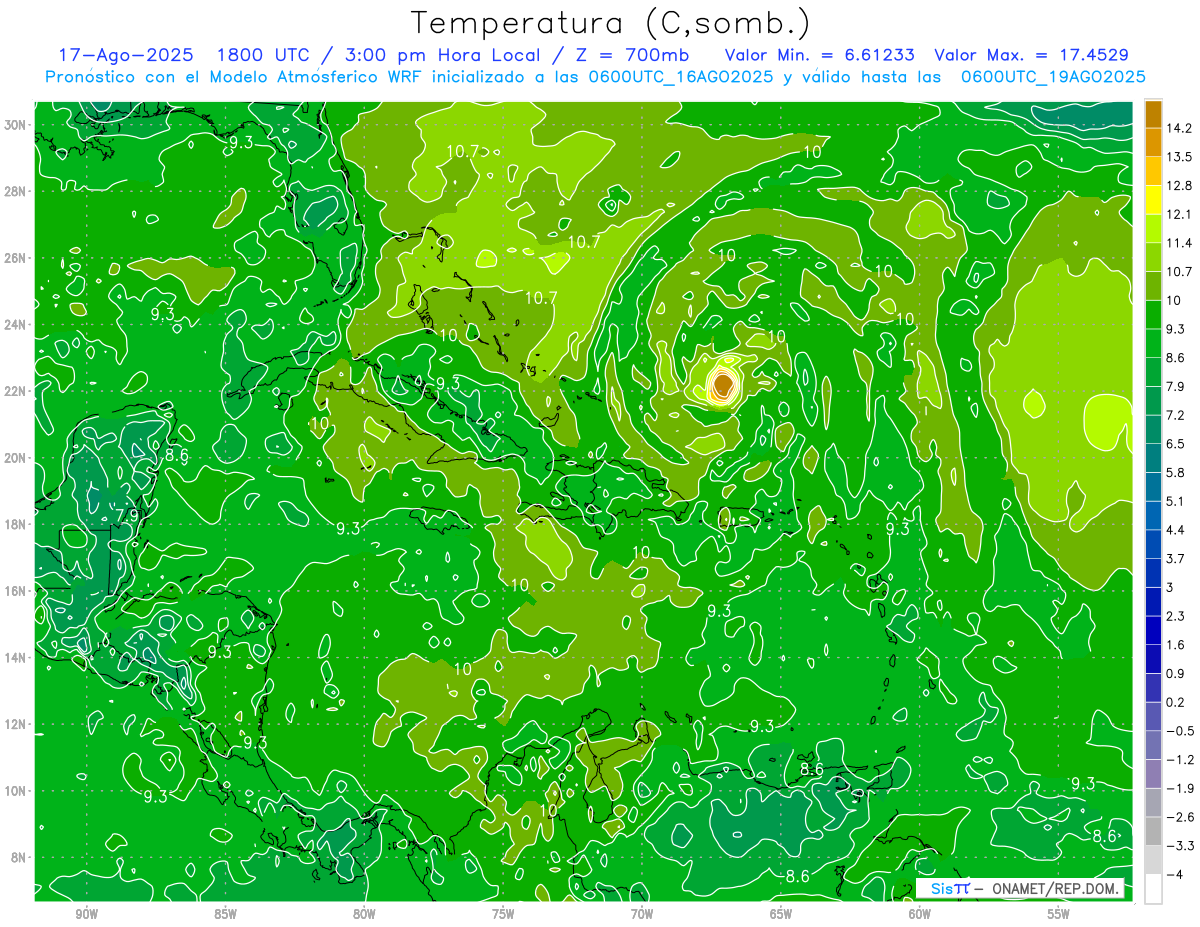Click the hurricane warm core orange spot
The image size is (1200, 927).
723,384
